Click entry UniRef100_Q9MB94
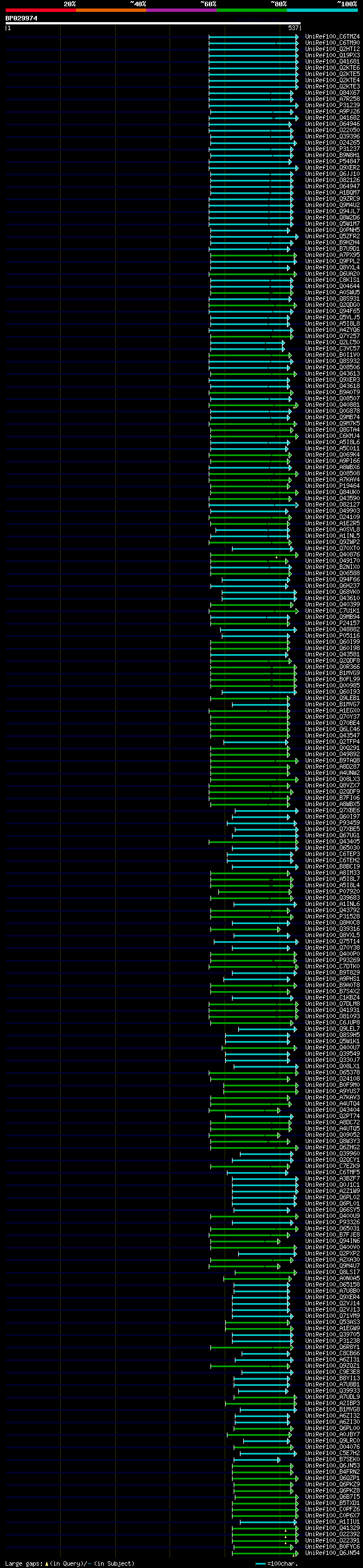Image resolution: width=363 pixels, height=1568 pixels. click(332, 617)
